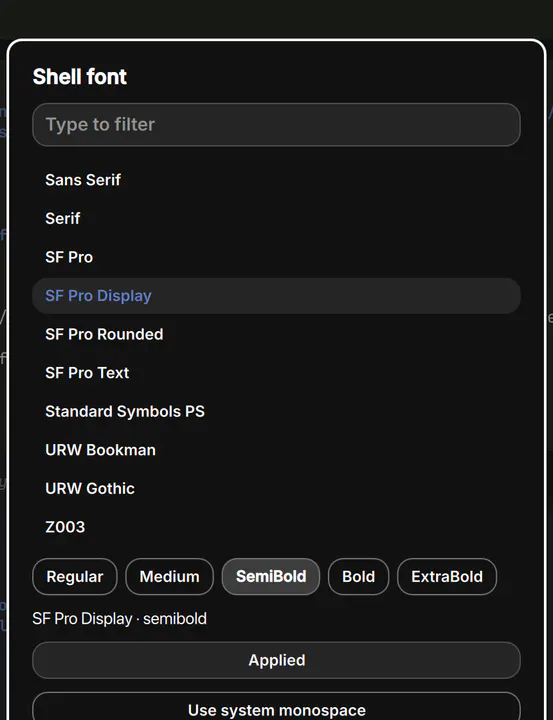
Task: Set font weight to Regular
Action: tap(75, 577)
